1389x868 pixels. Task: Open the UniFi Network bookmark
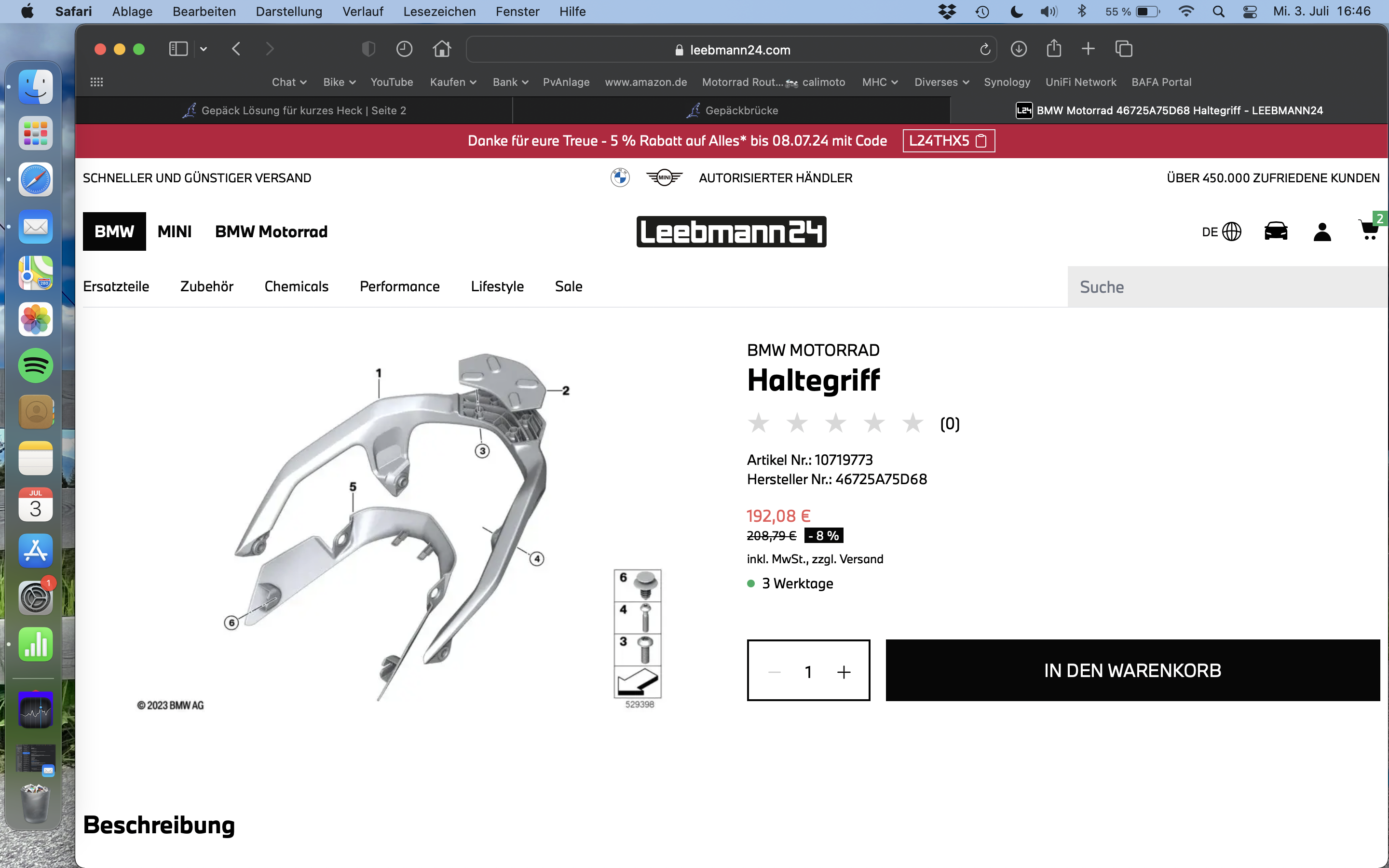tap(1081, 82)
